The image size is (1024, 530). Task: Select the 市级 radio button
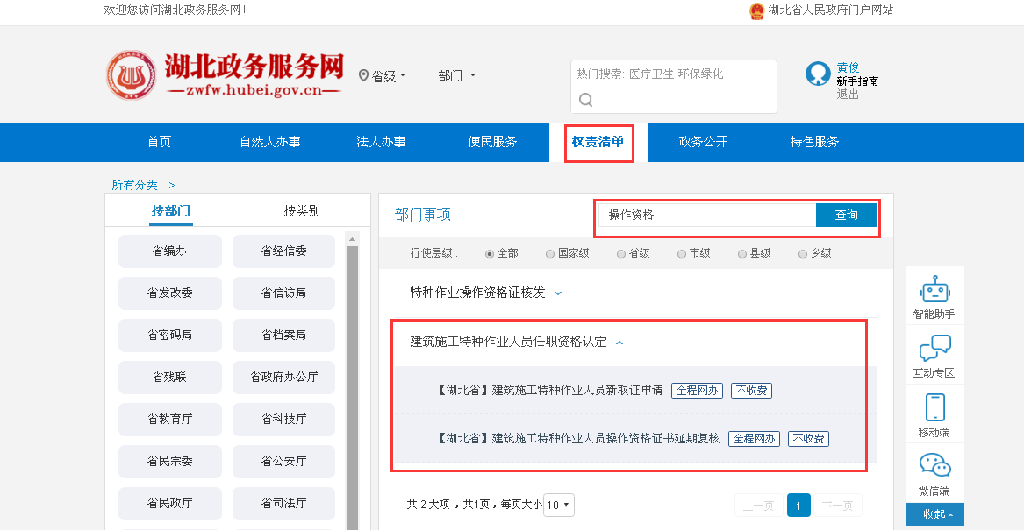click(682, 254)
